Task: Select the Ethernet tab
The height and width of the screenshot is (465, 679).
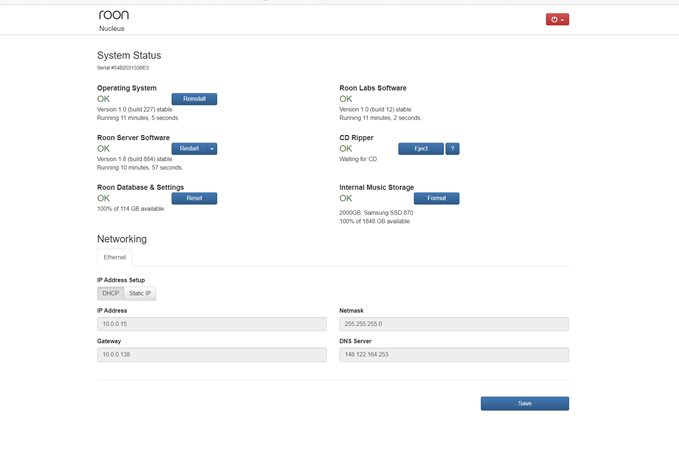Action: pos(115,257)
